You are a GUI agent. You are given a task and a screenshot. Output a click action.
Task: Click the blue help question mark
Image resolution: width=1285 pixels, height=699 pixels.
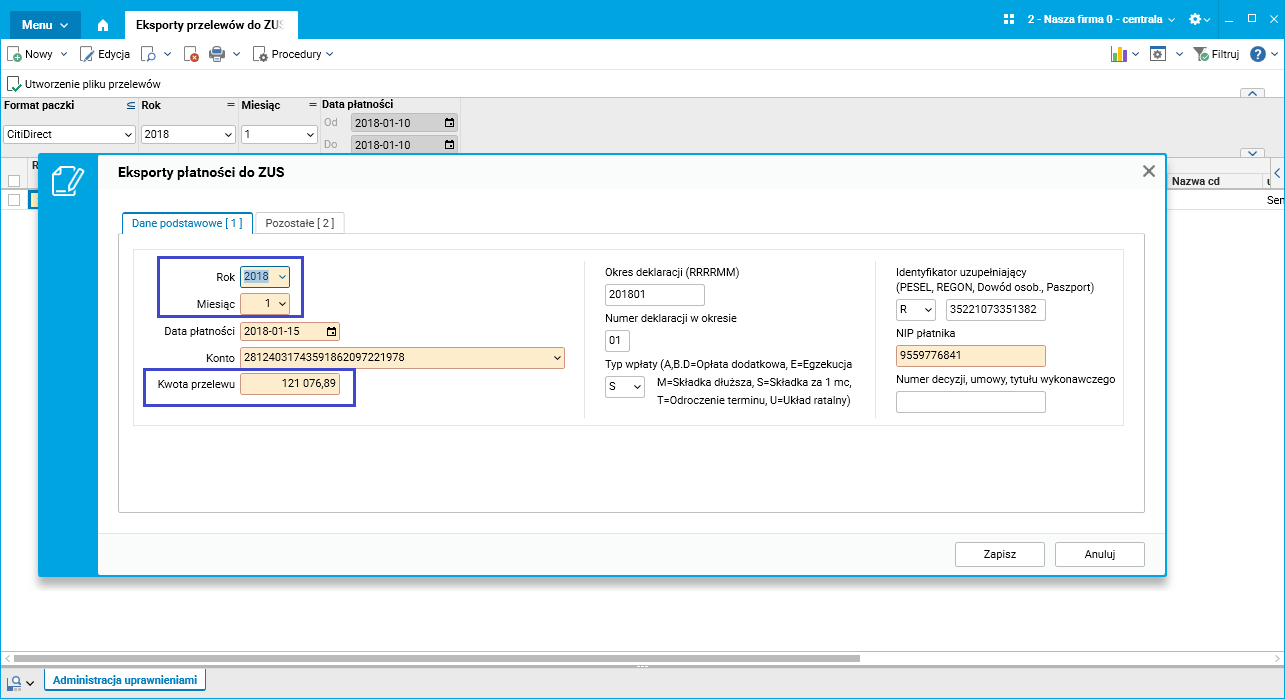click(x=1258, y=54)
